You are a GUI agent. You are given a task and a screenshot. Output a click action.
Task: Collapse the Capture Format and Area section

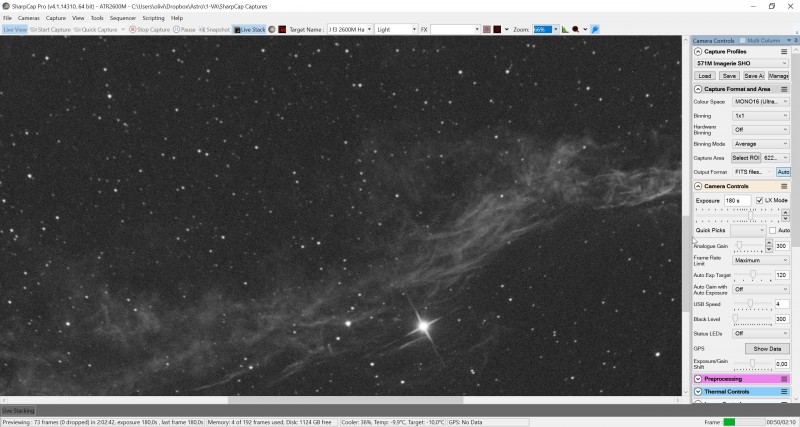click(x=698, y=89)
